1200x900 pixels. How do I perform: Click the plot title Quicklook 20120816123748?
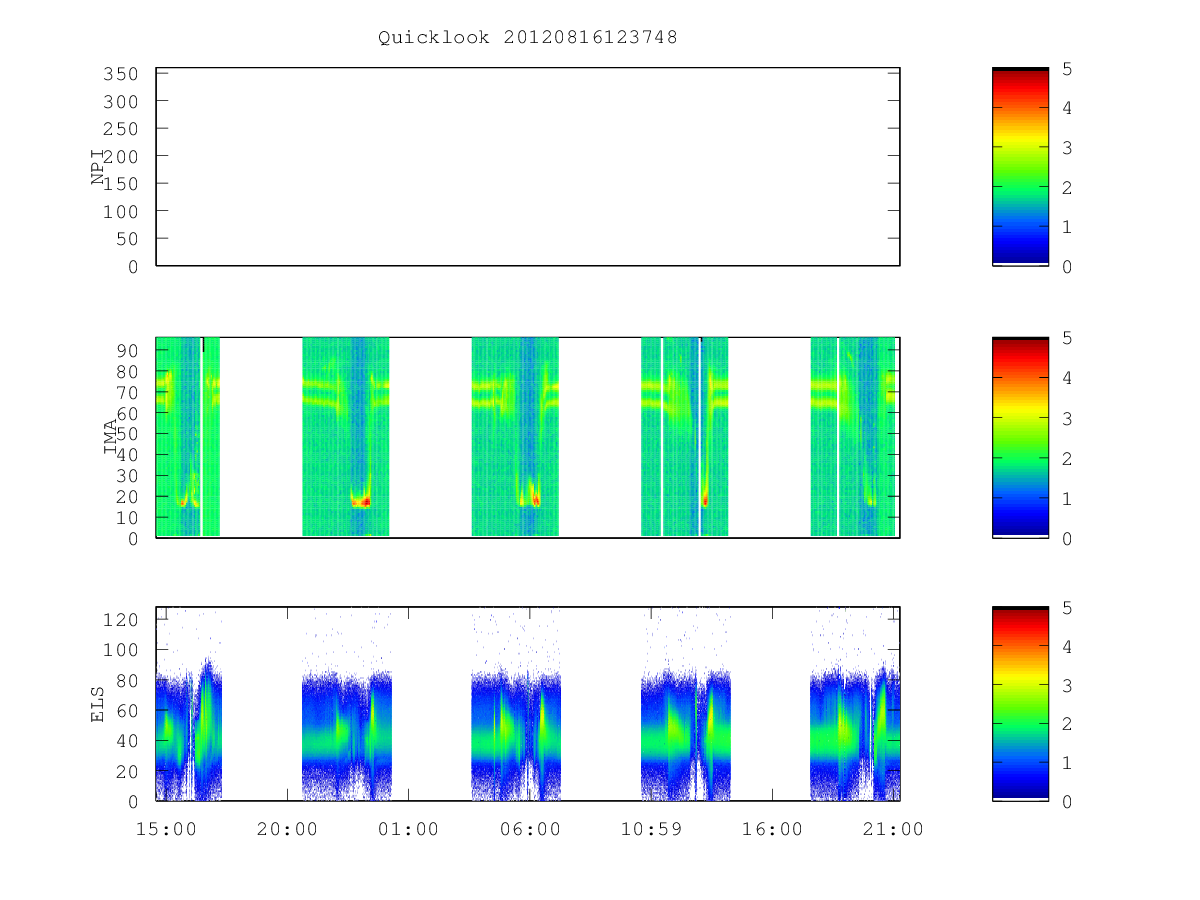pyautogui.click(x=528, y=38)
